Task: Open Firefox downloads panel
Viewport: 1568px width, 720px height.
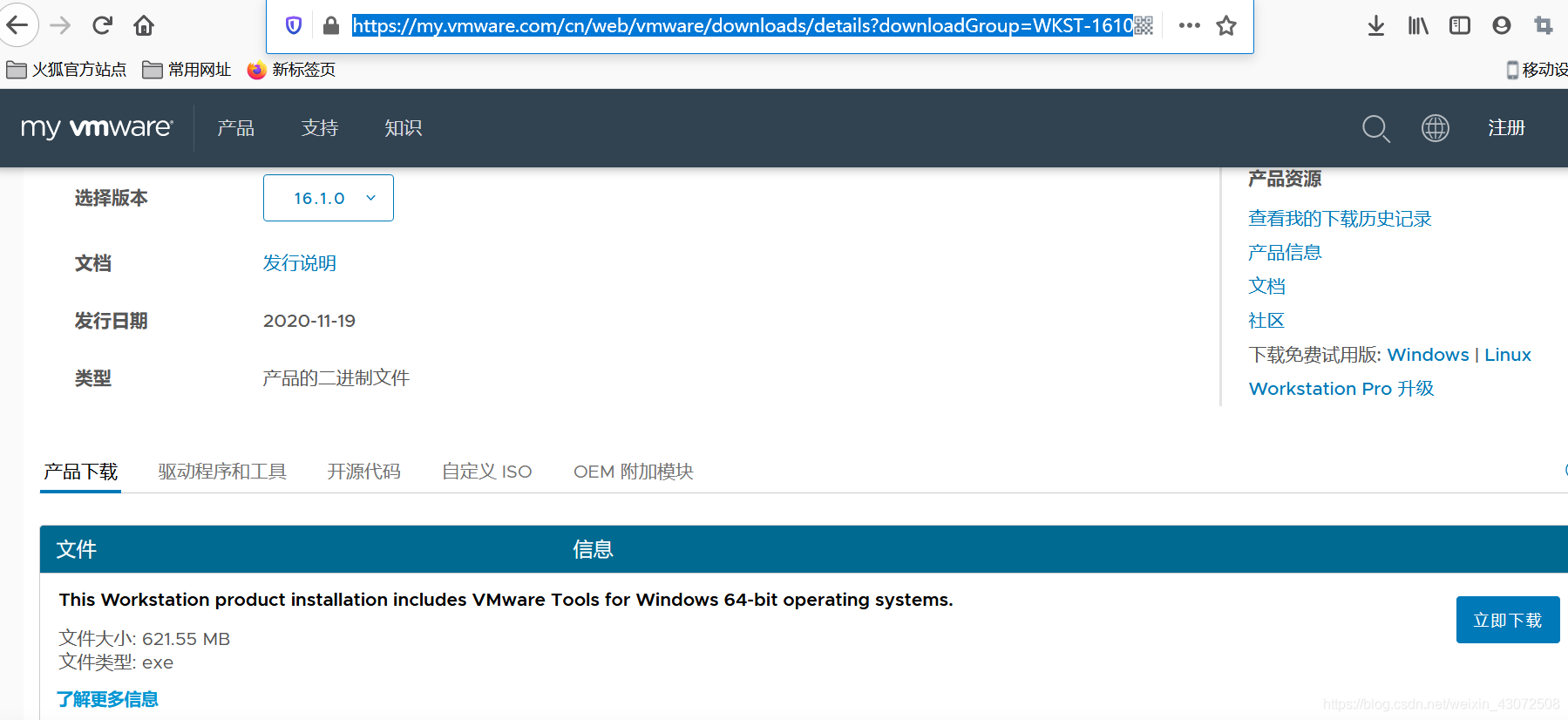Action: point(1376,25)
